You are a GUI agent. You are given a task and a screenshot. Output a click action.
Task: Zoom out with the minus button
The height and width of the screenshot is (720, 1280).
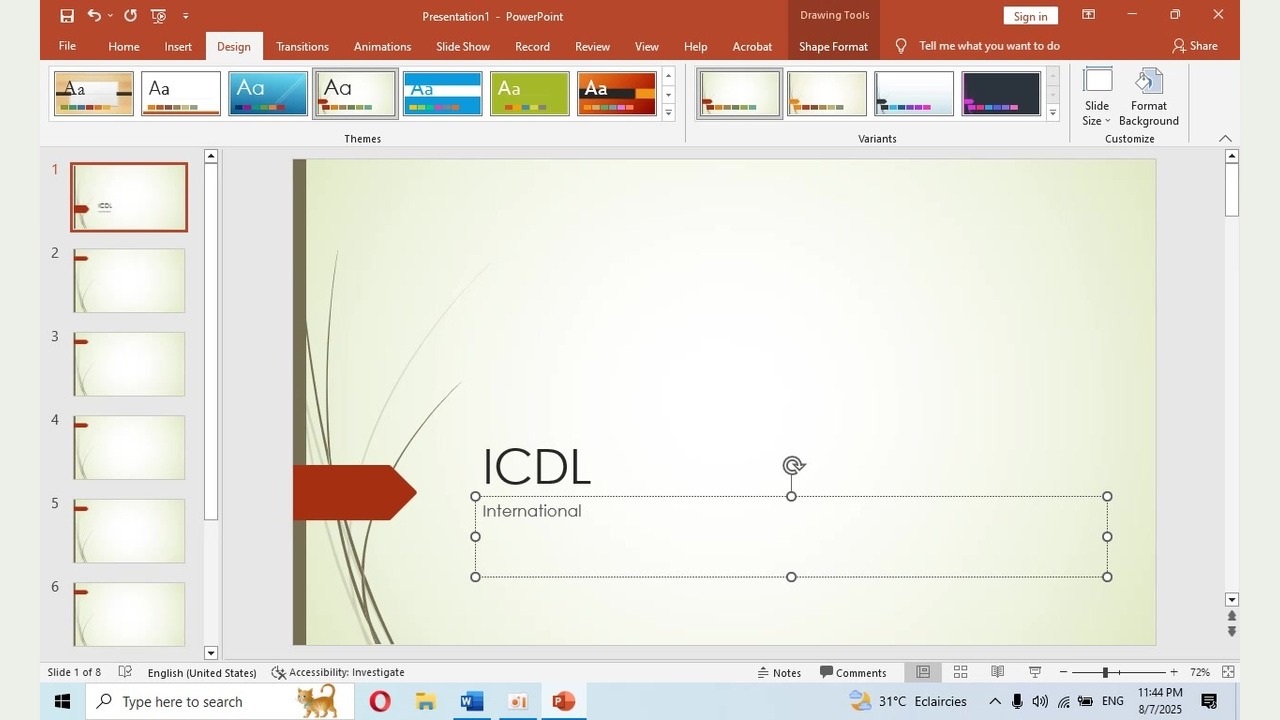tap(1063, 672)
